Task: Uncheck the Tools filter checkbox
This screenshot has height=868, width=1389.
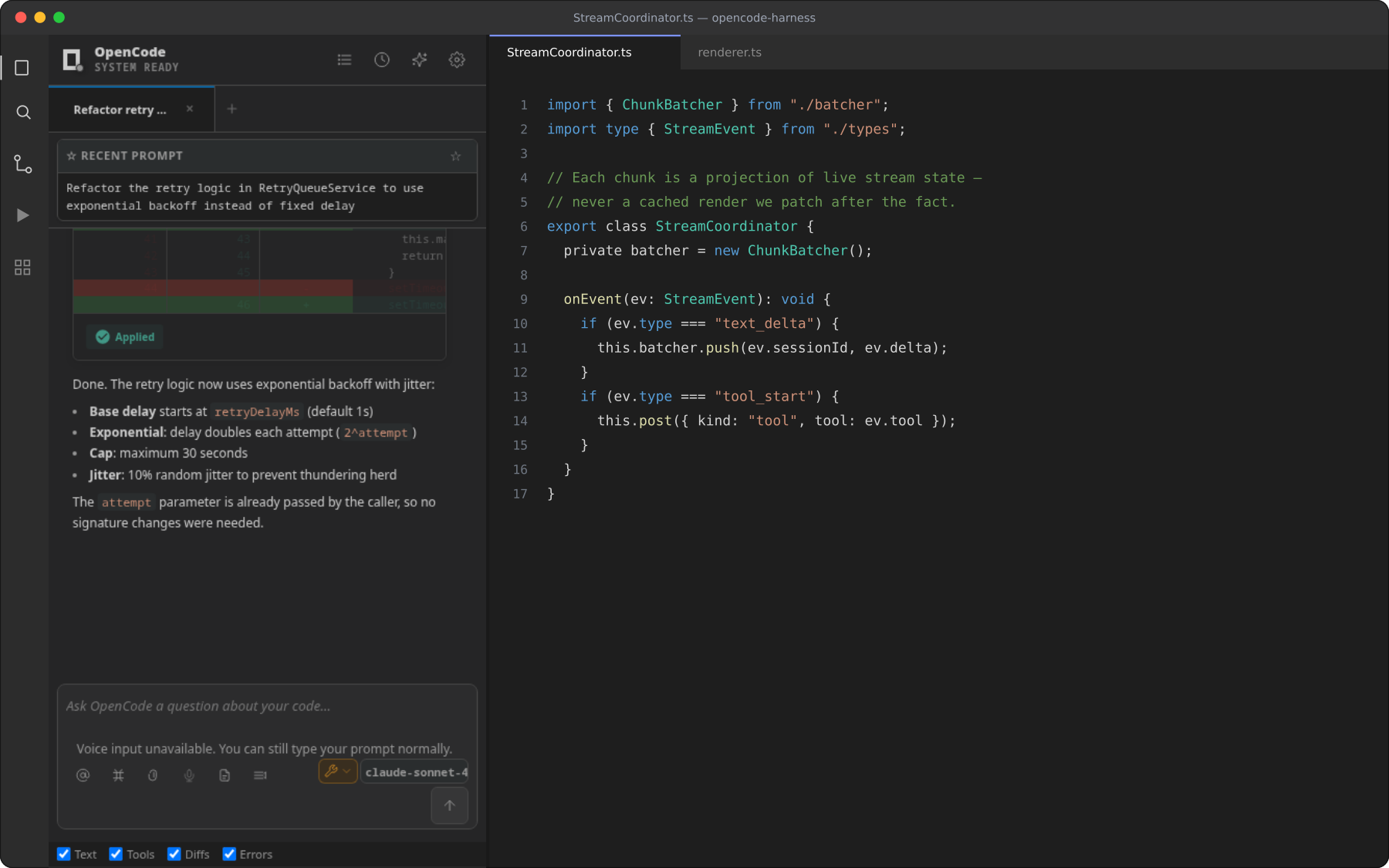Action: point(116,853)
